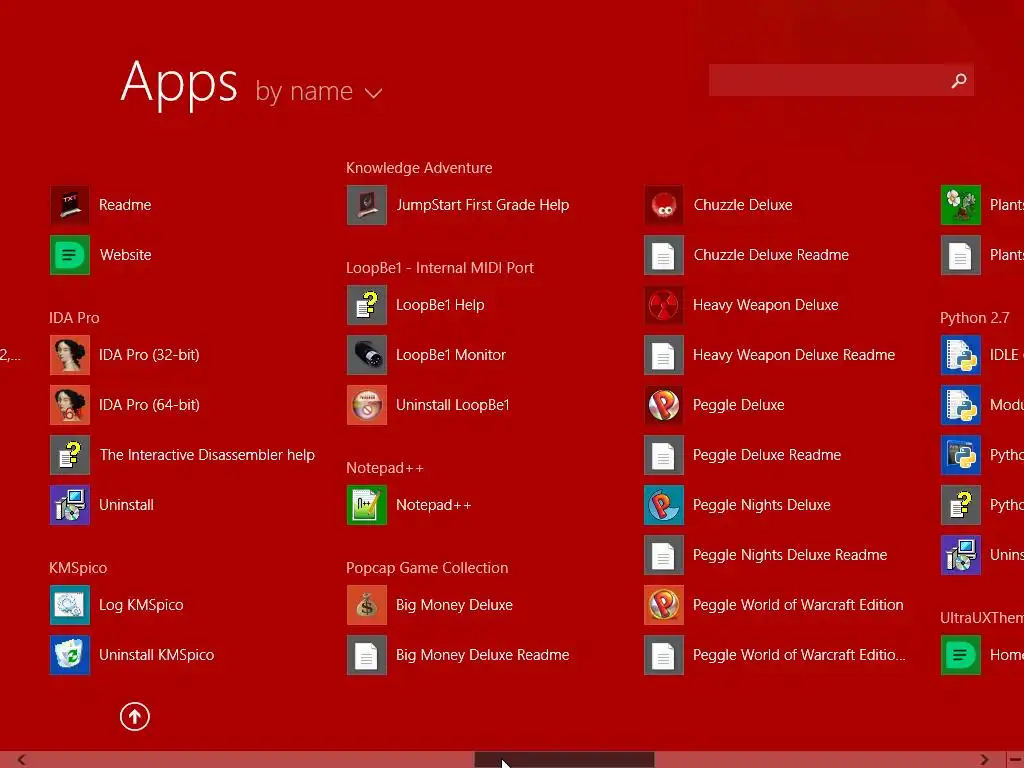1024x768 pixels.
Task: Select the 'Knowledge Adventure' group header
Action: 419,168
